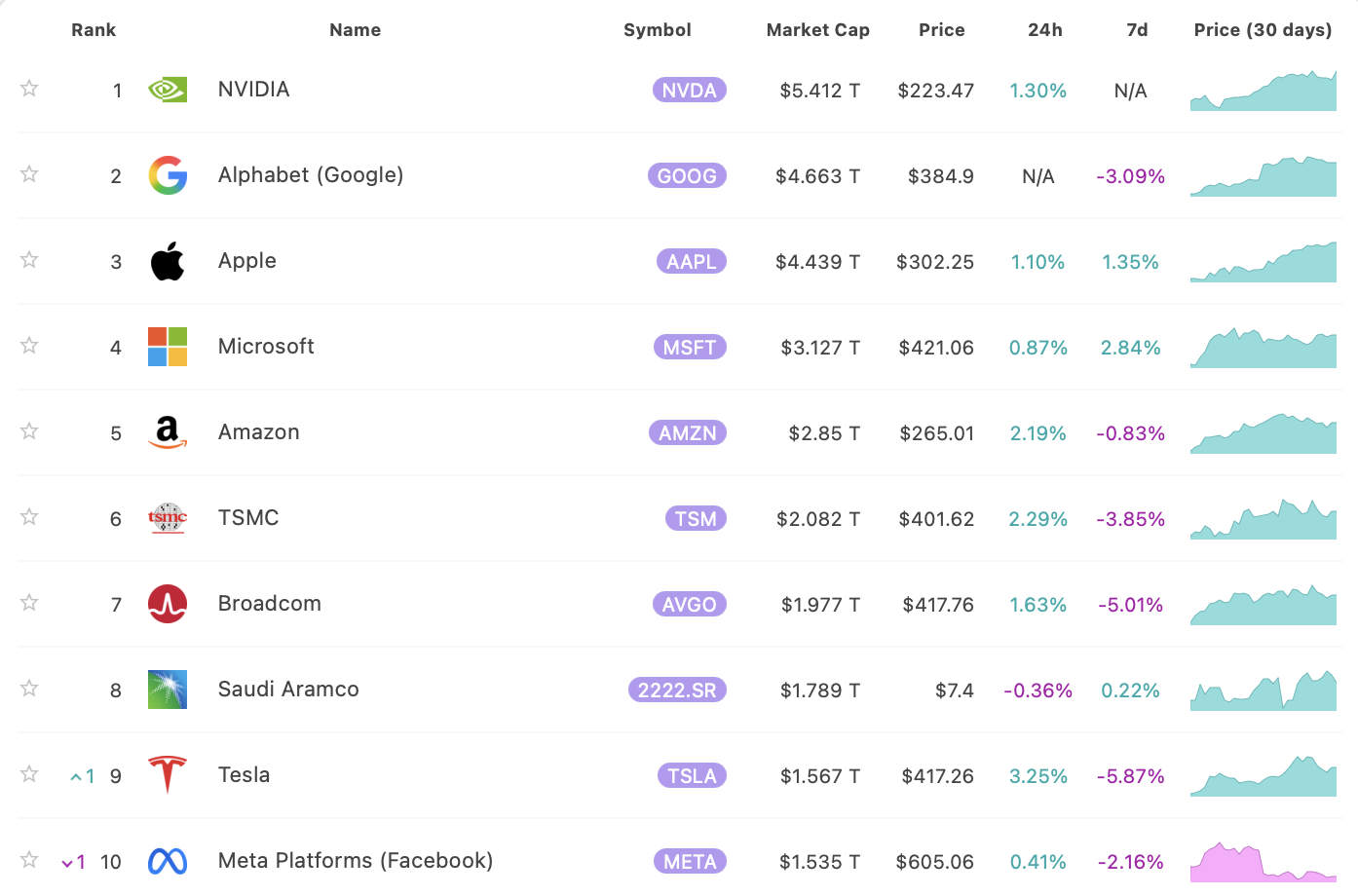Star Alphabet (Google) as a favorite
Image resolution: width=1358 pixels, height=896 pixels.
click(x=29, y=174)
